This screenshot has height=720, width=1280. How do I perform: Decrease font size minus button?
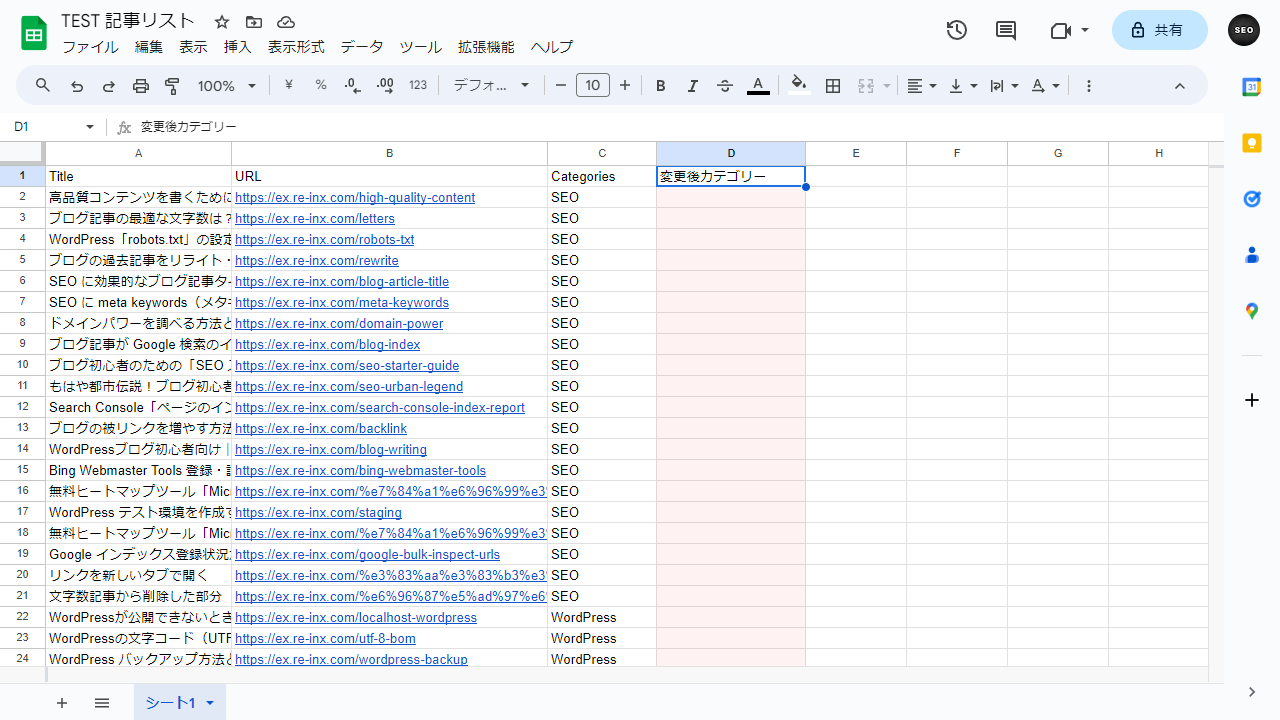click(x=561, y=86)
